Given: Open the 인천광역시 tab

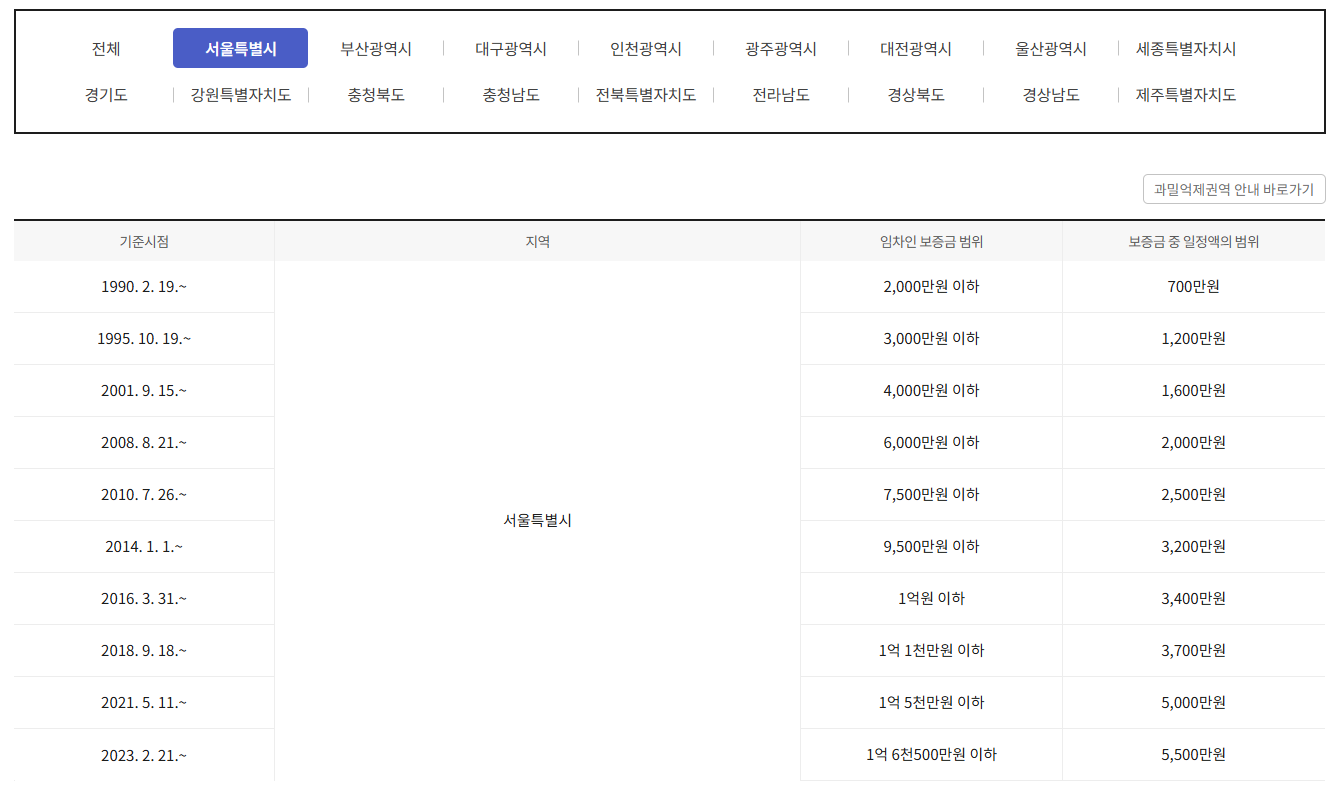Looking at the screenshot, I should coord(646,48).
